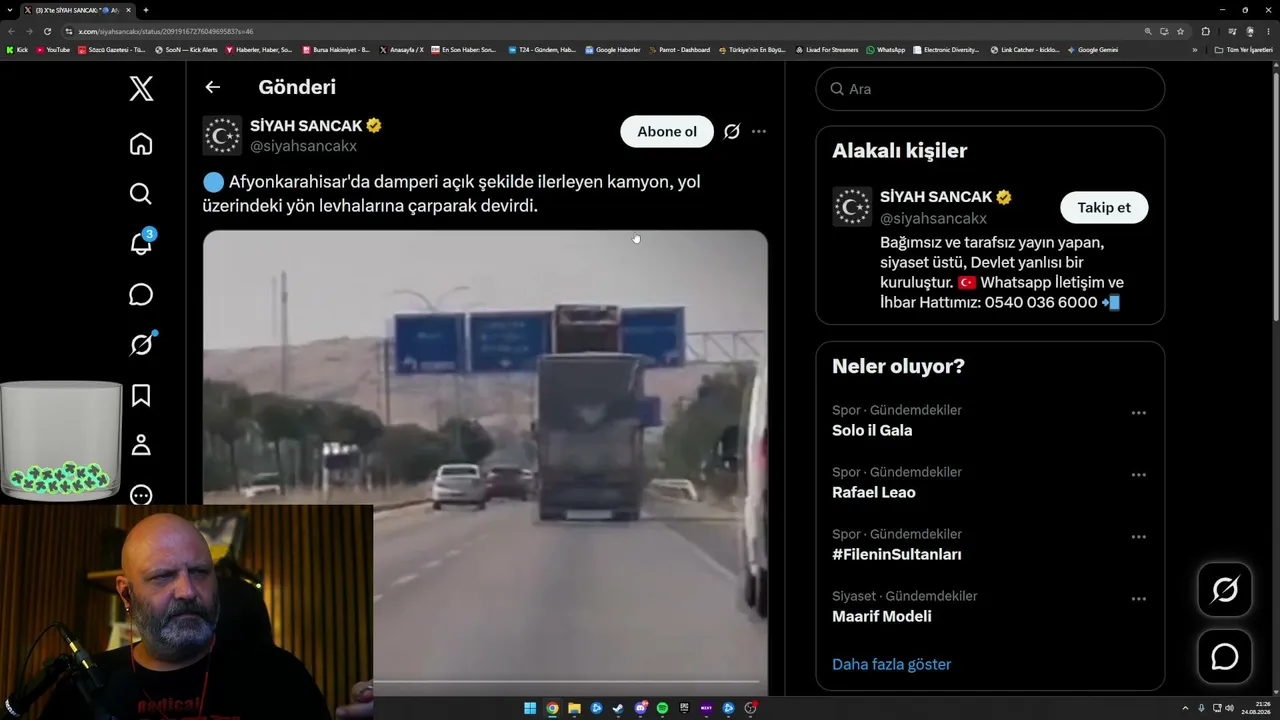Open the post's three-dot more menu
The height and width of the screenshot is (720, 1280).
[759, 132]
